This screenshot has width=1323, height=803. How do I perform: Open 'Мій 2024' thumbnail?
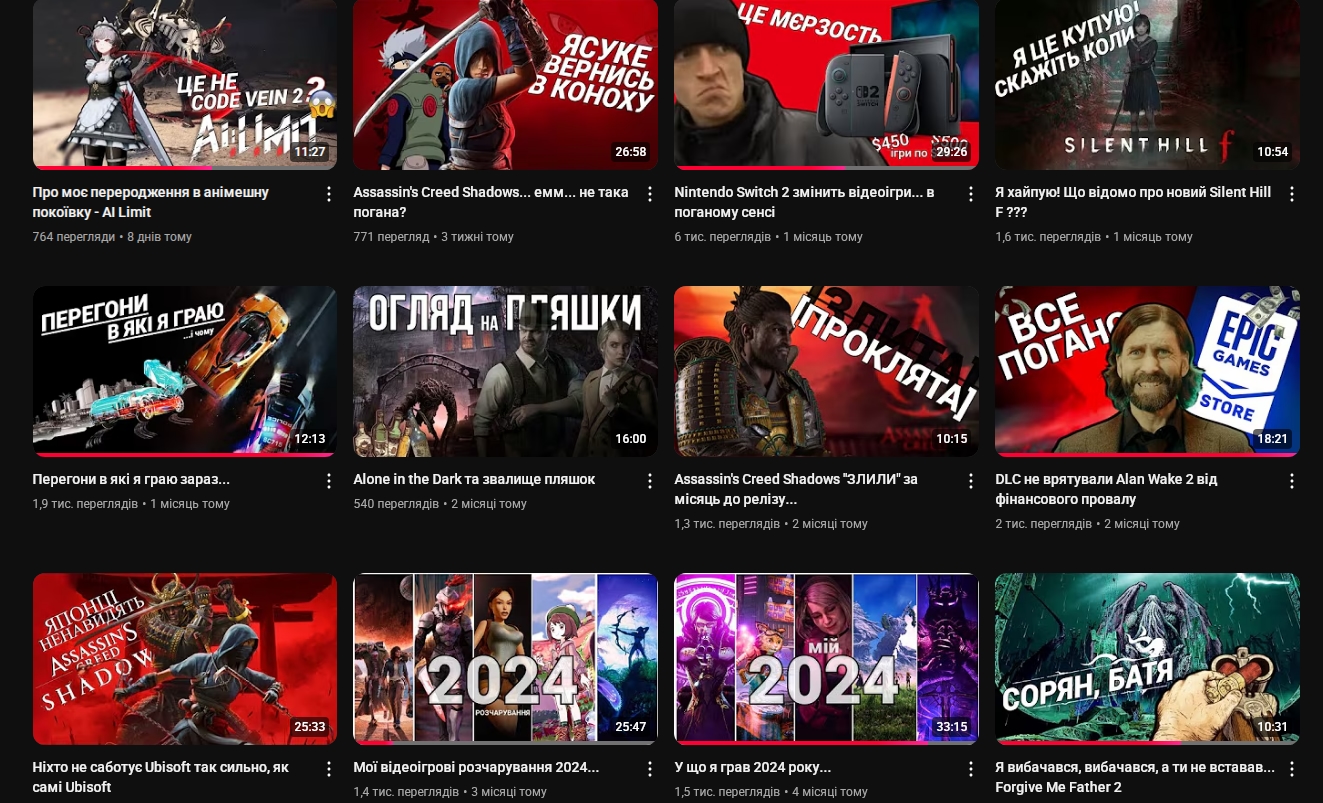coord(826,659)
